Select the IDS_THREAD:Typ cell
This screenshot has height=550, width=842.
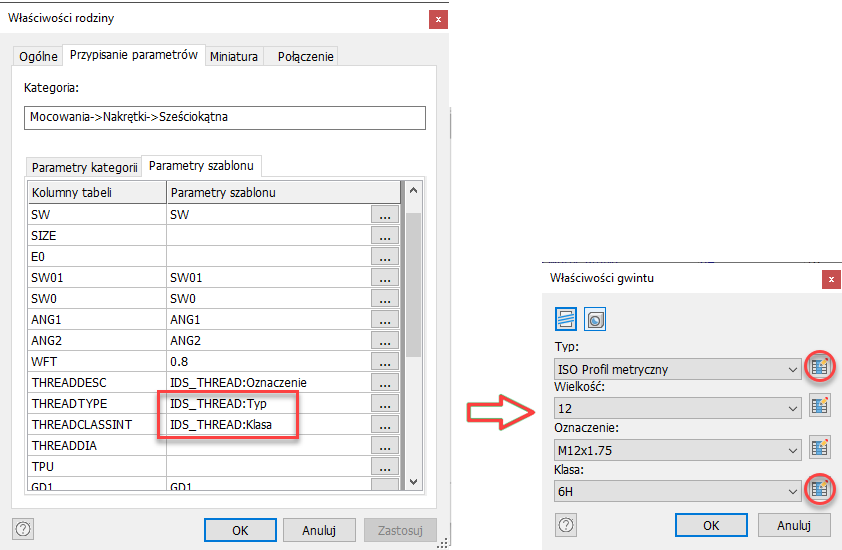[x=268, y=403]
